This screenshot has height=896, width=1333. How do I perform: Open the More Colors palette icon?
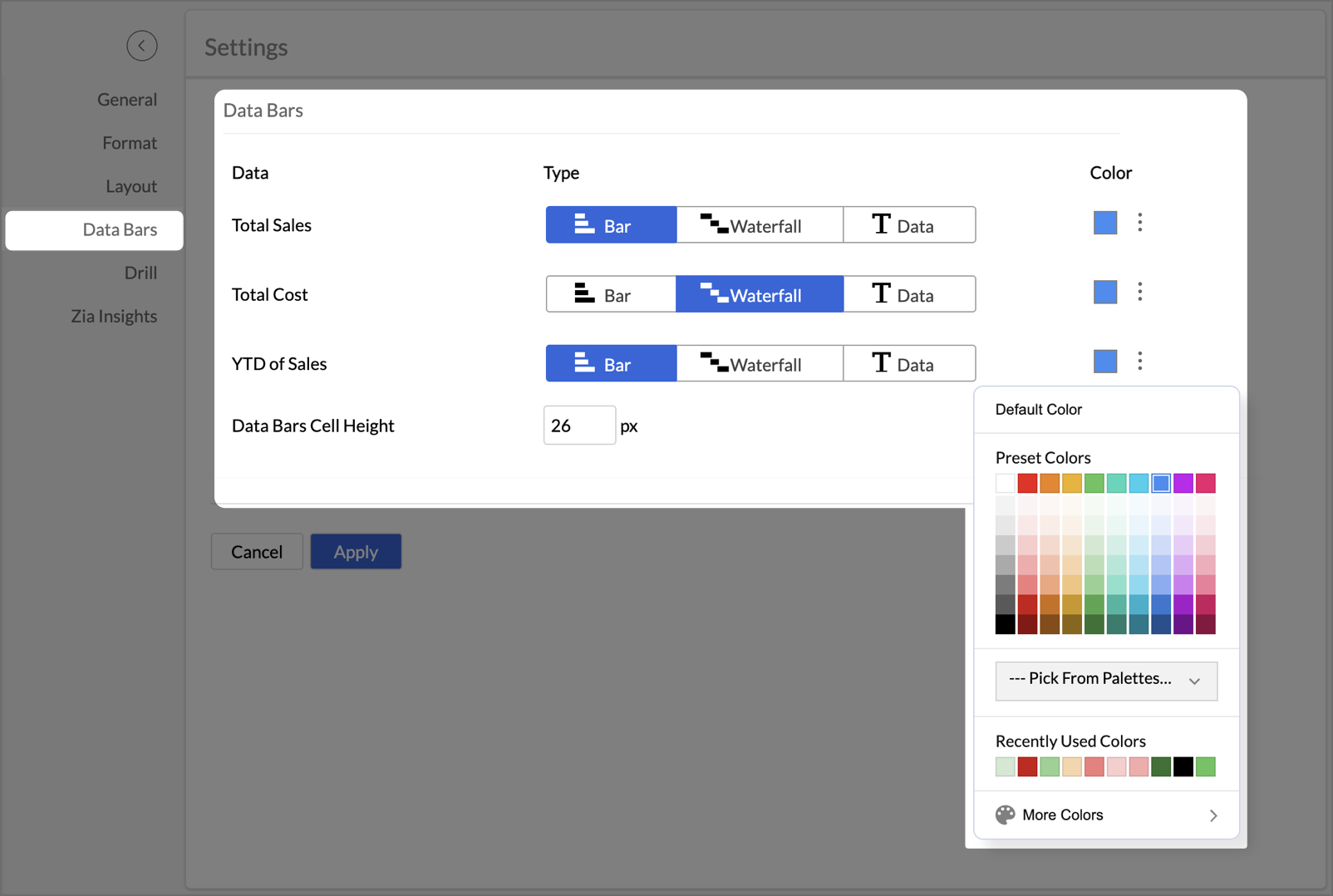(x=1005, y=815)
